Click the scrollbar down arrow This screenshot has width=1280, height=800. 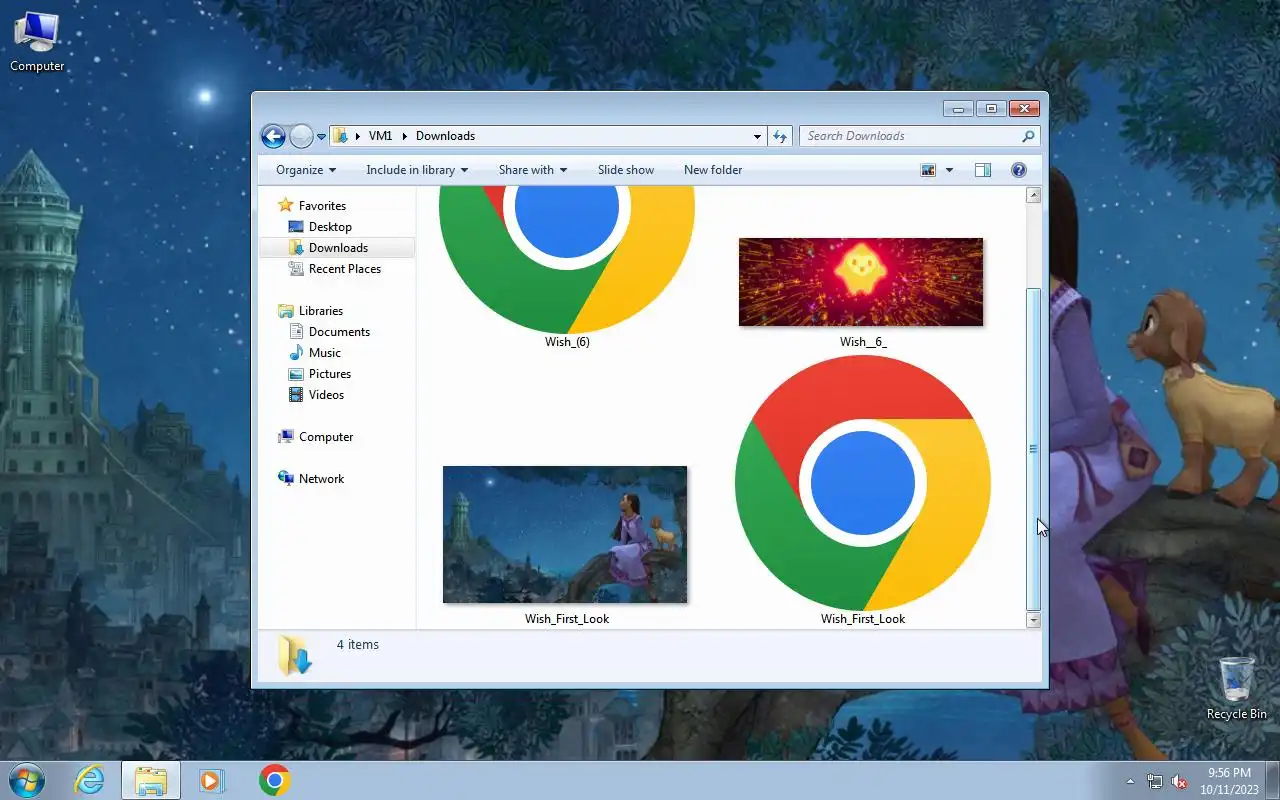(x=1033, y=621)
